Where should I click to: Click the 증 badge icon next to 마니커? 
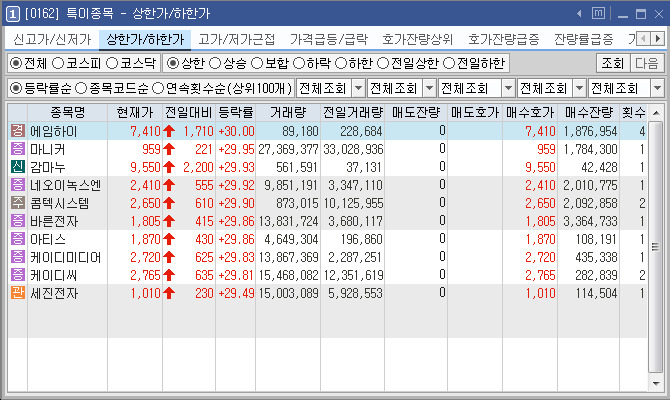point(18,149)
